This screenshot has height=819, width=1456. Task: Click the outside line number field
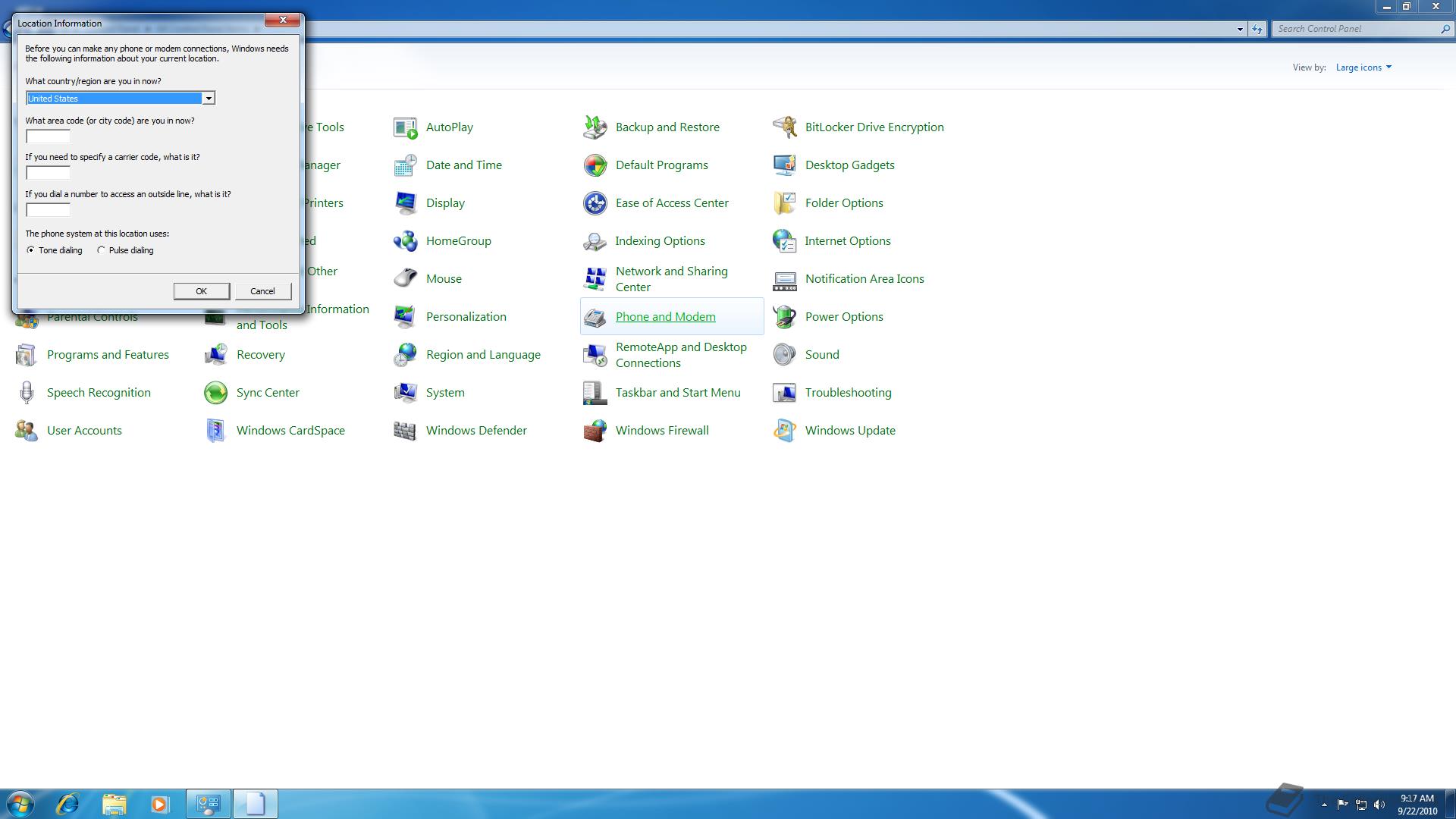click(x=48, y=210)
